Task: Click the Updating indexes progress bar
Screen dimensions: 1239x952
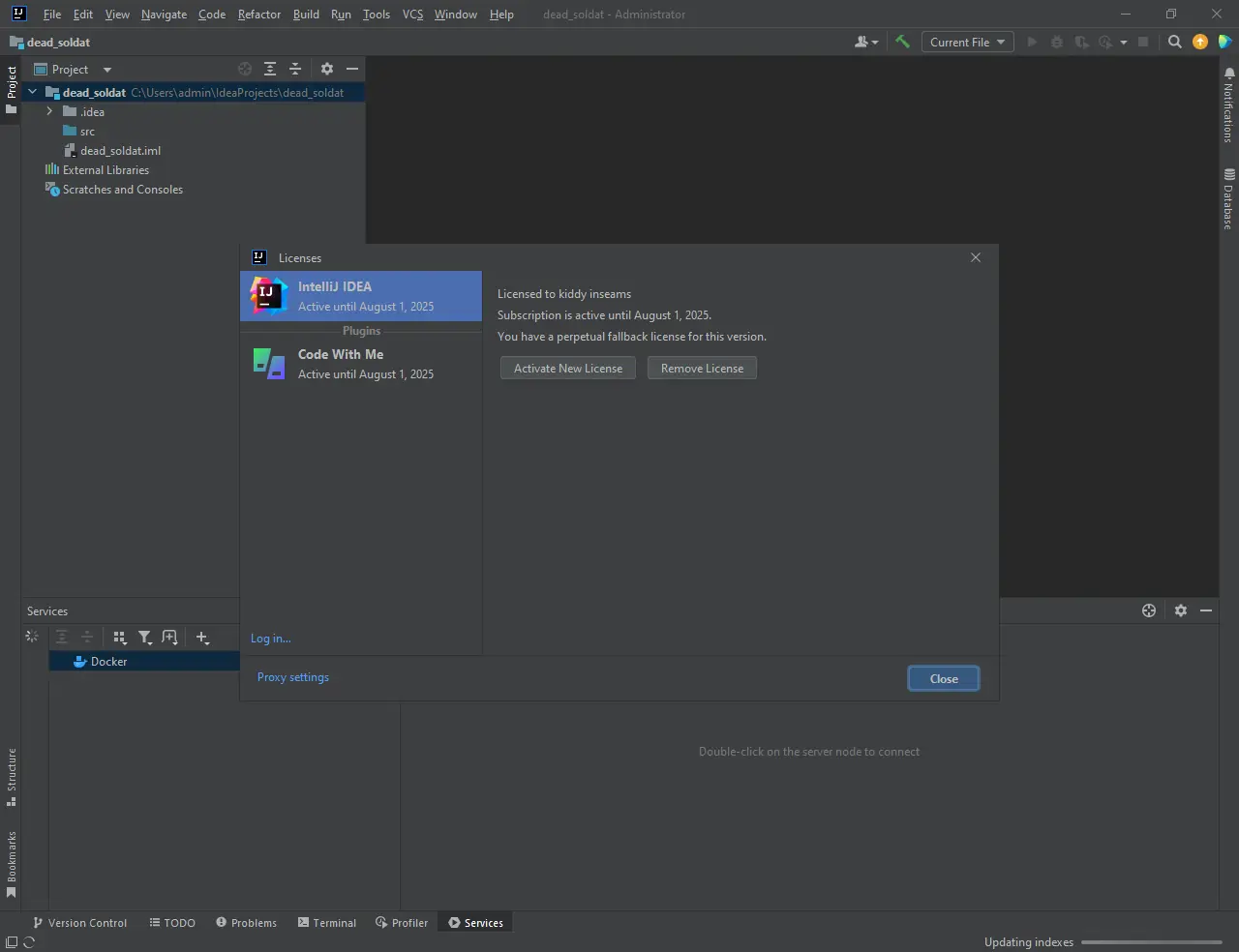Action: 1152,942
